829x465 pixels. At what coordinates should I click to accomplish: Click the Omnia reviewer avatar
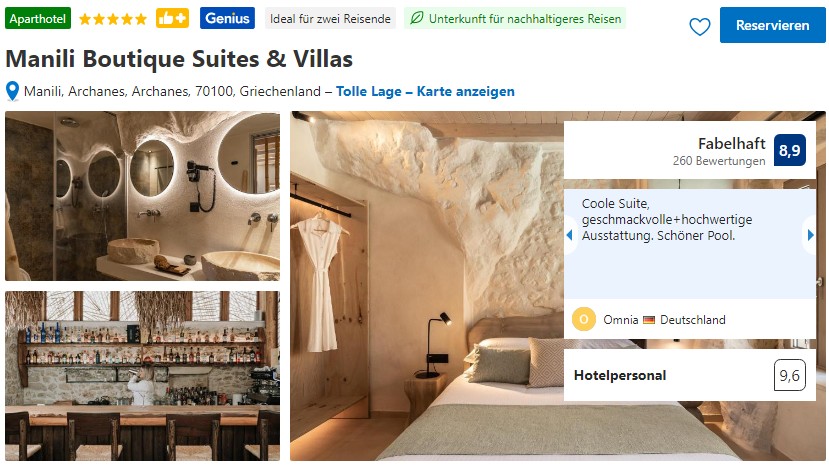[x=584, y=319]
